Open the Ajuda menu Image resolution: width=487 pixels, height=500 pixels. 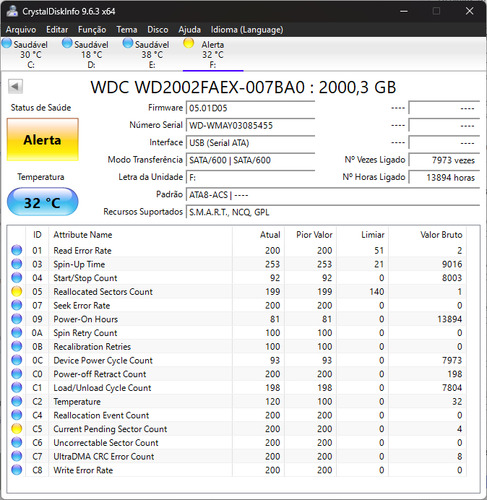coord(189,30)
